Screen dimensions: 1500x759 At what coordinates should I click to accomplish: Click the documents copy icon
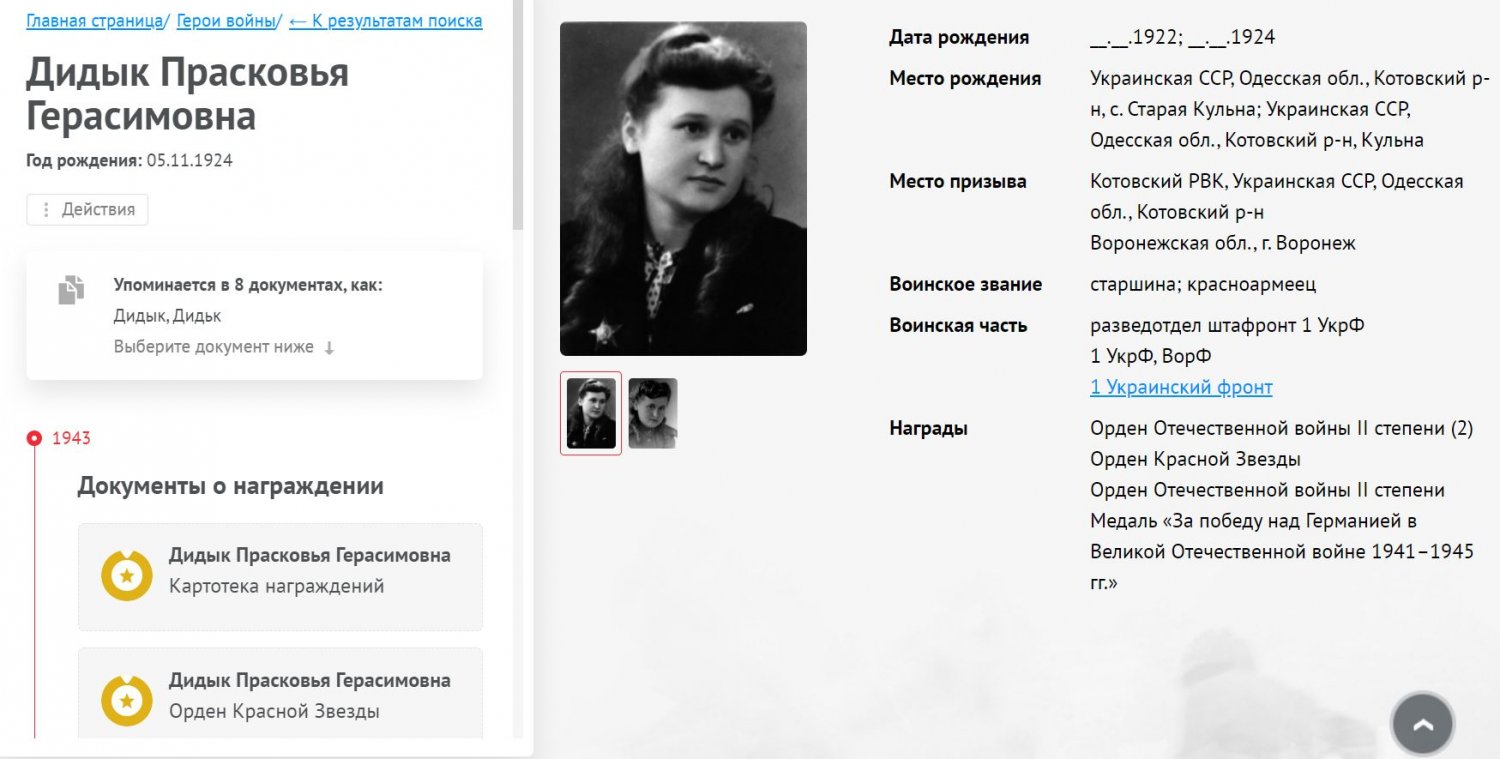[x=71, y=291]
